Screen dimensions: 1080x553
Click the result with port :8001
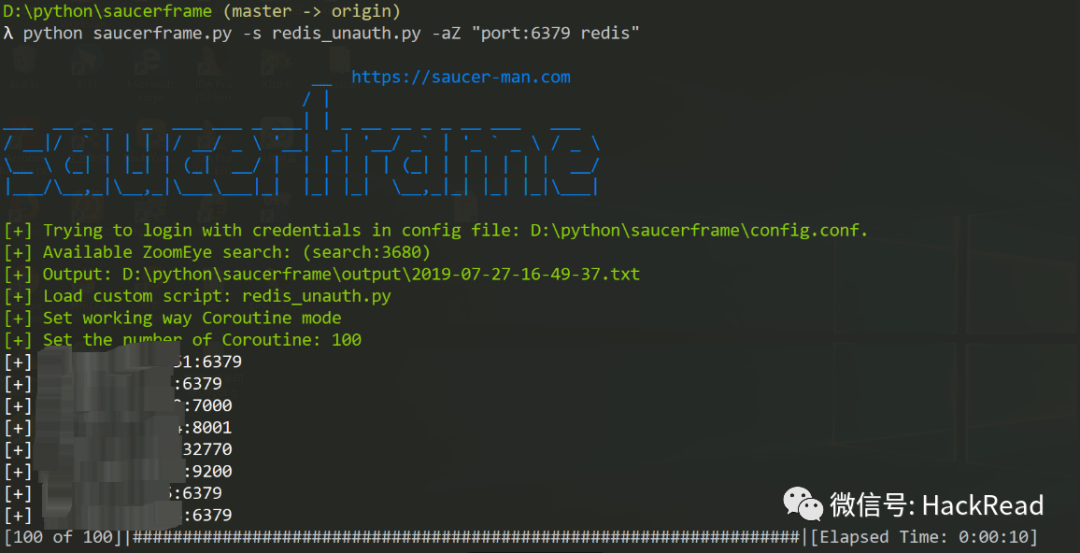coord(118,428)
